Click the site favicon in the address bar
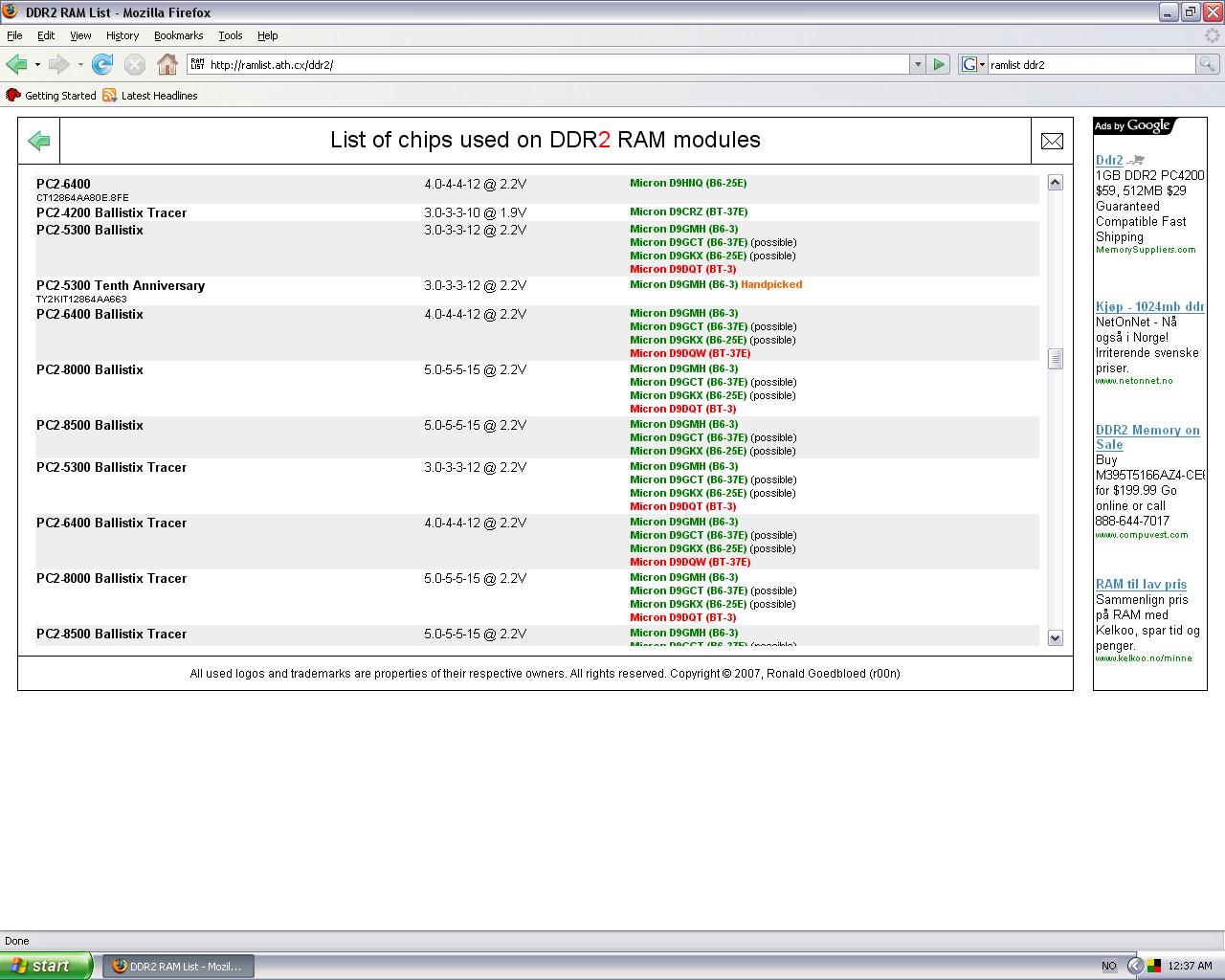Image resolution: width=1225 pixels, height=980 pixels. pos(197,64)
